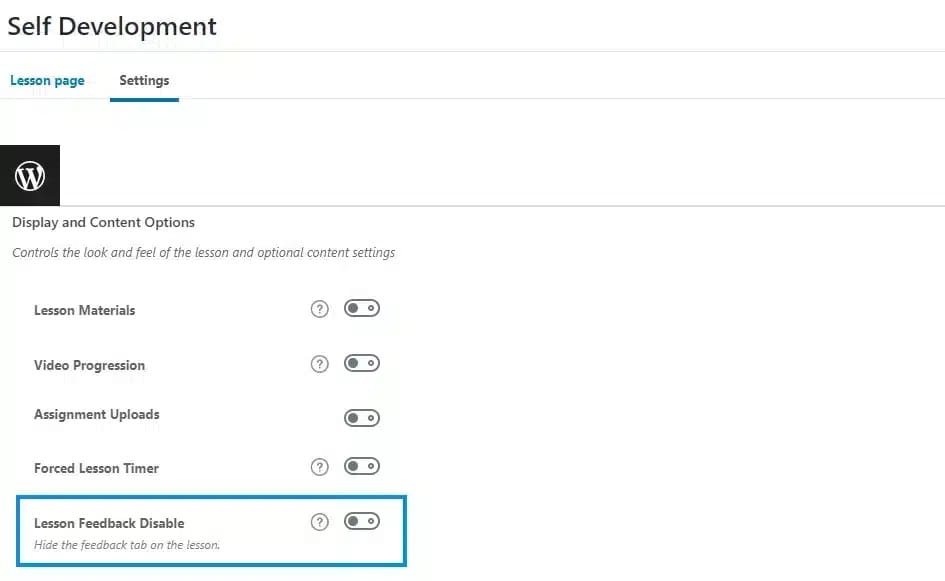Switch on the Forced Lesson Timer
This screenshot has width=945, height=581.
tap(362, 466)
